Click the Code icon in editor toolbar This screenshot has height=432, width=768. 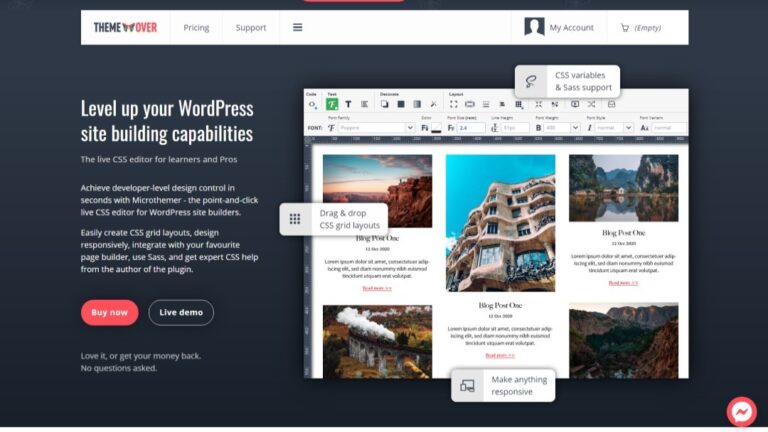(312, 104)
